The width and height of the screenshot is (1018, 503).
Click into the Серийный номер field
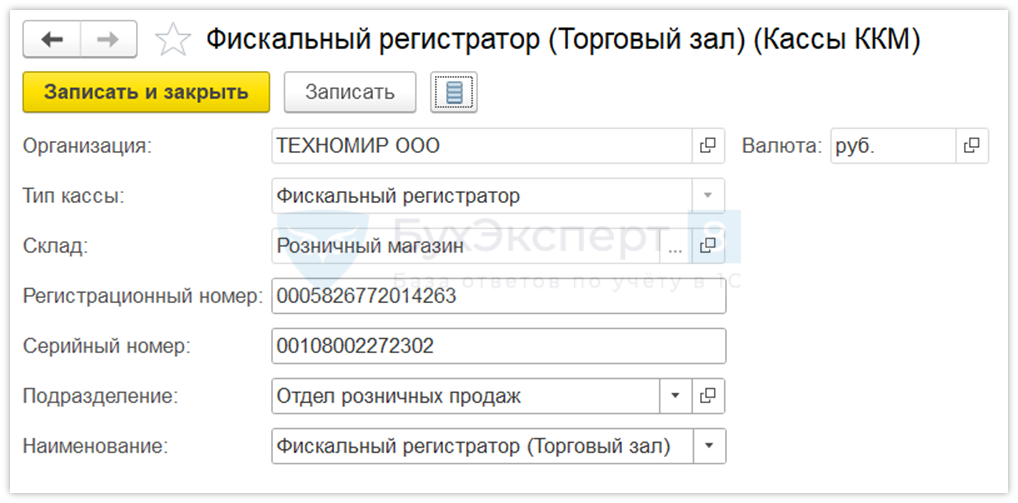(x=498, y=346)
